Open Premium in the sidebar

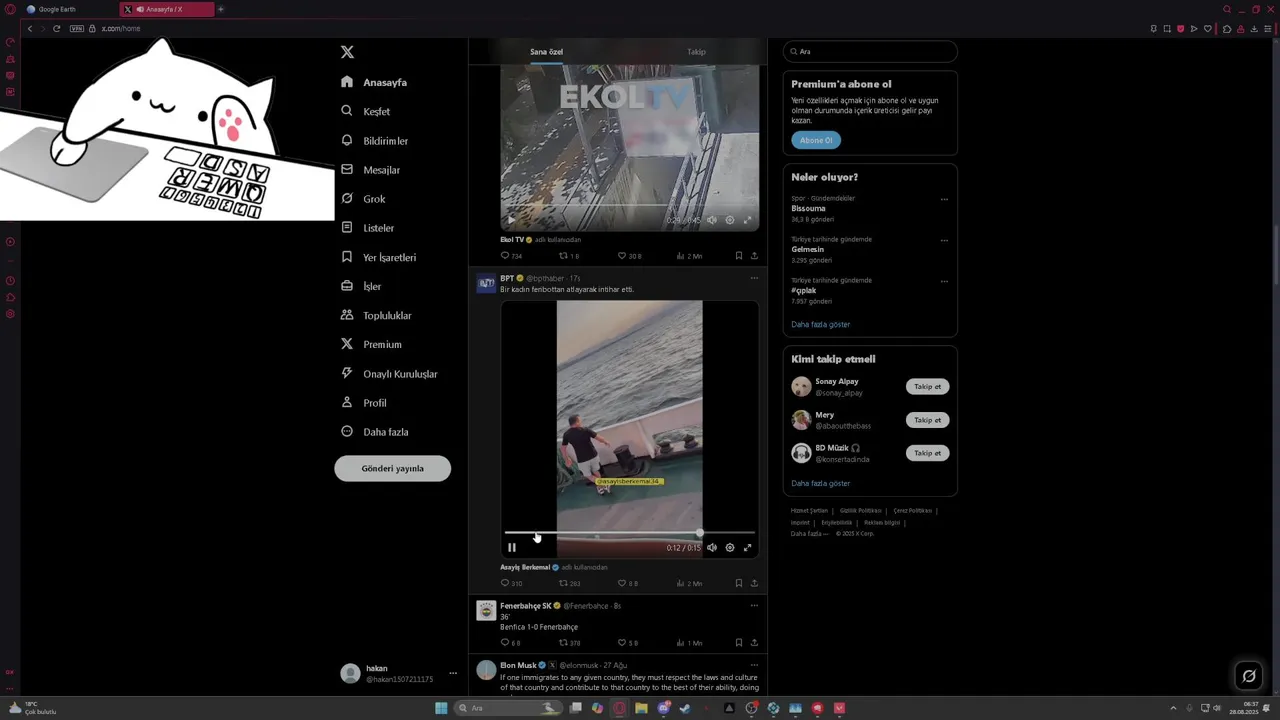pyautogui.click(x=371, y=344)
